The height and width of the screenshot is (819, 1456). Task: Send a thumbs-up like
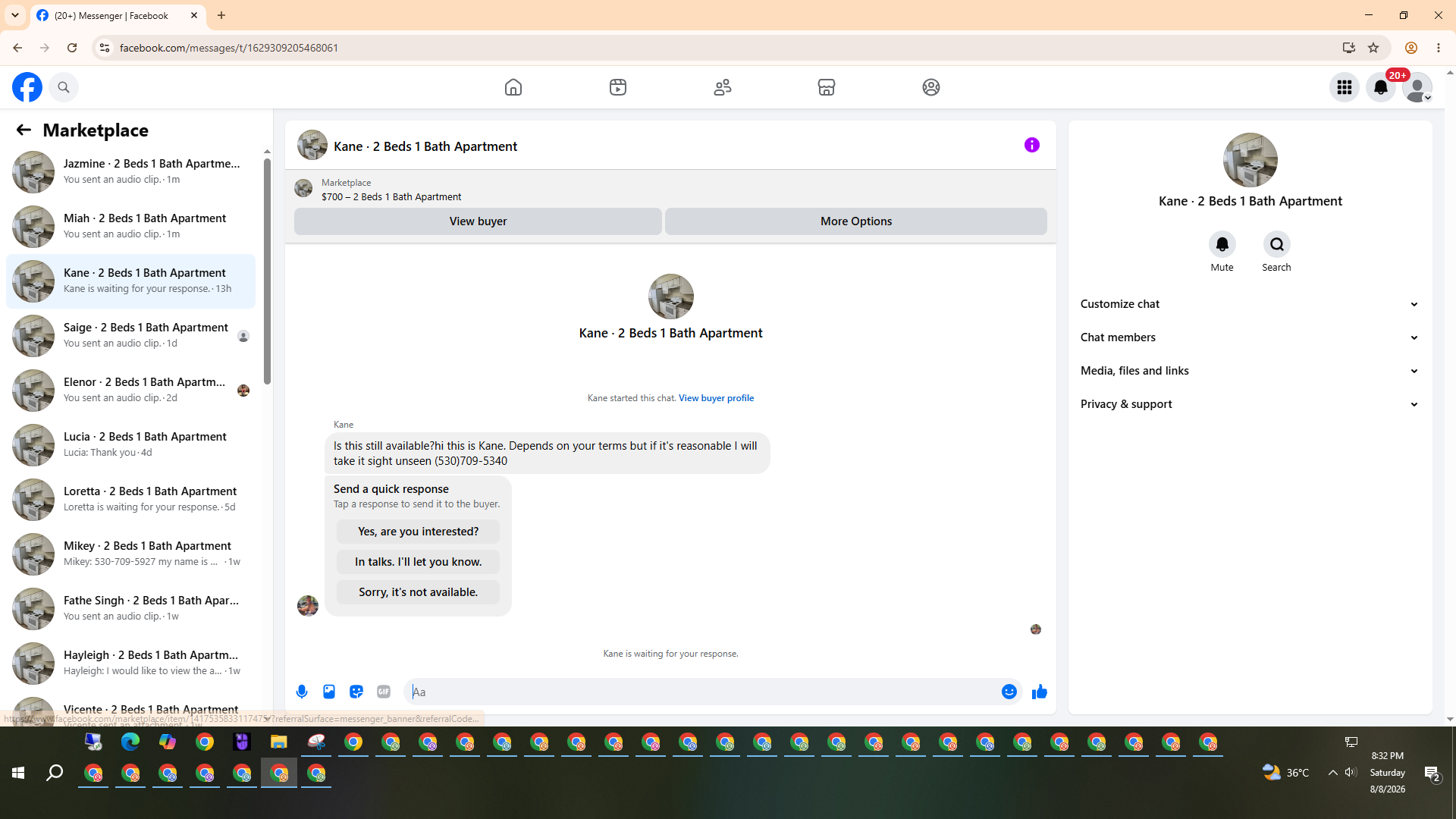pos(1040,692)
